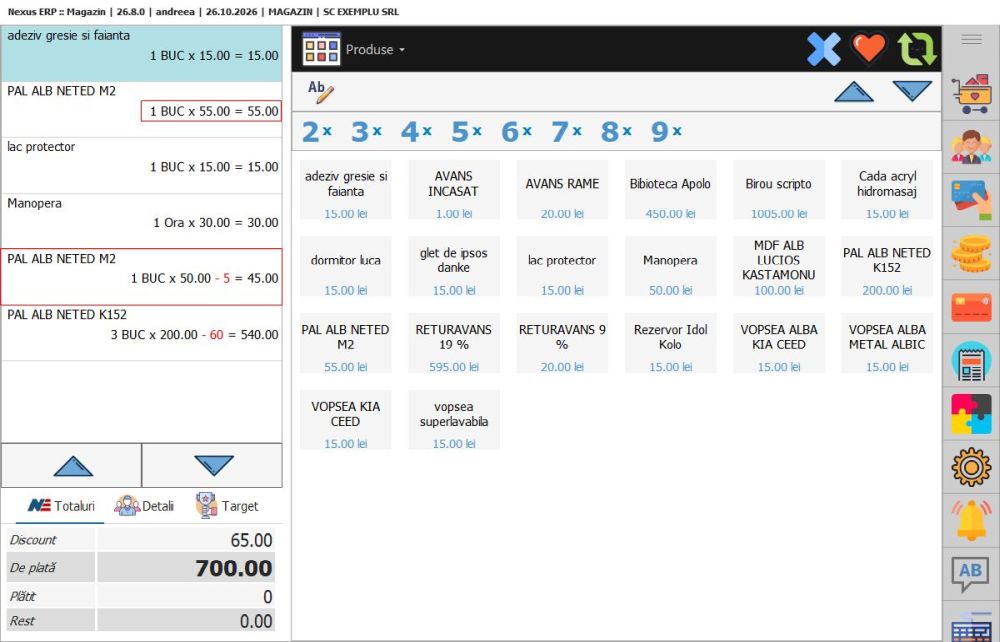This screenshot has height=642, width=1000.
Task: Open the receipt document sidebar icon
Action: tap(971, 361)
